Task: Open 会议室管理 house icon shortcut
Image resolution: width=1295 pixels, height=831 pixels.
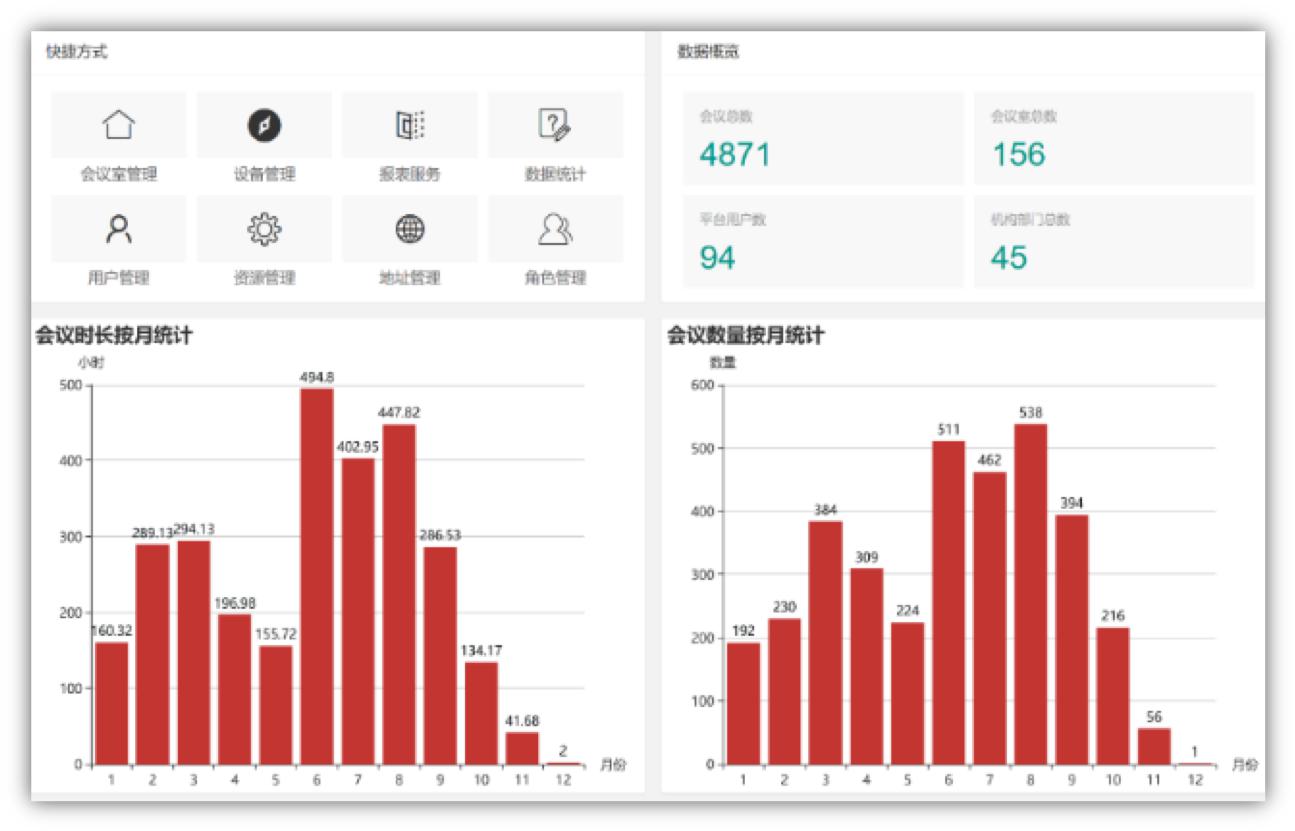Action: click(119, 125)
